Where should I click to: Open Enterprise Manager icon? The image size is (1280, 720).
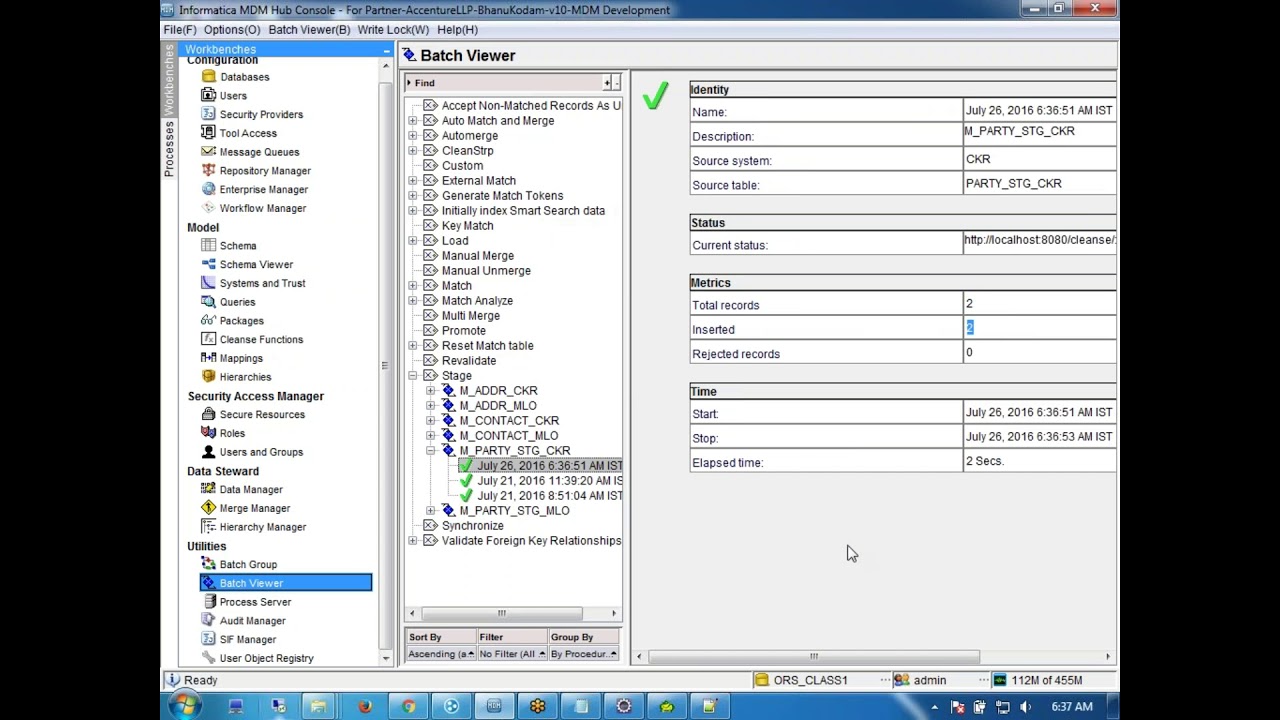[208, 189]
